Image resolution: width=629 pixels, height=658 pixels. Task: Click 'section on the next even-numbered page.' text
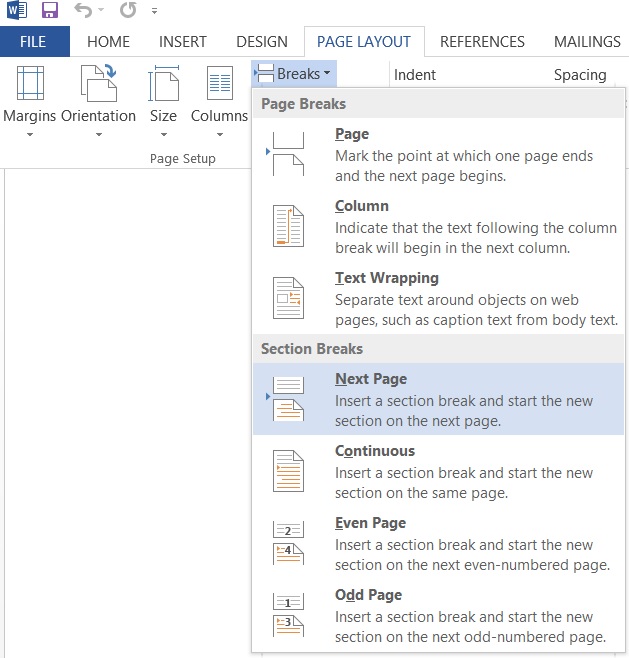point(472,565)
